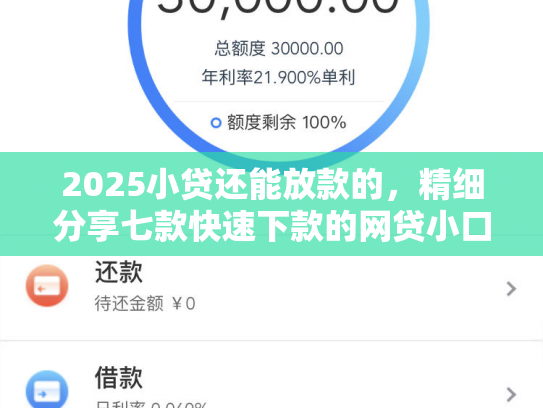This screenshot has height=408, width=543.
Task: Open the 借款 row chevron arrow
Action: tap(511, 394)
